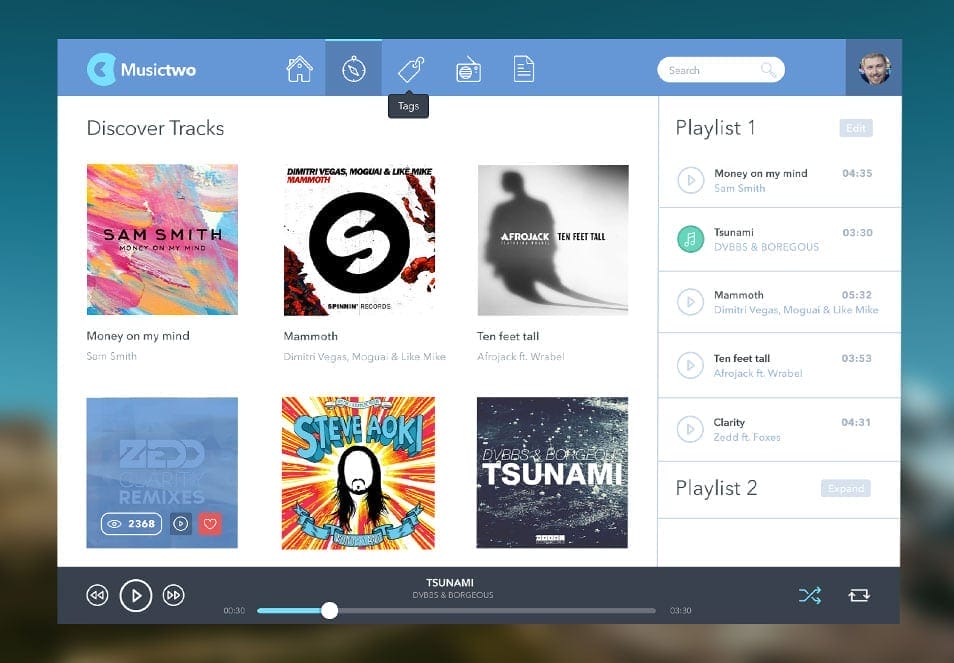
Task: Click the eye view counter on Clarity Remixes cover
Action: 130,523
